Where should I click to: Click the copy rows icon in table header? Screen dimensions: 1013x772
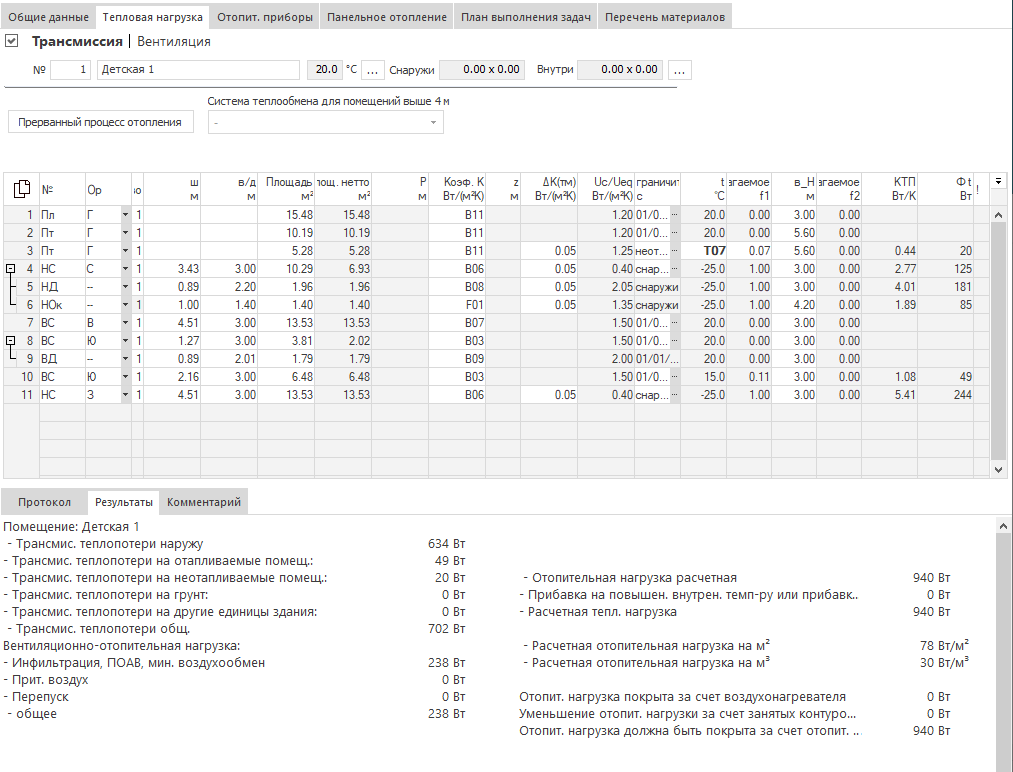pyautogui.click(x=21, y=189)
